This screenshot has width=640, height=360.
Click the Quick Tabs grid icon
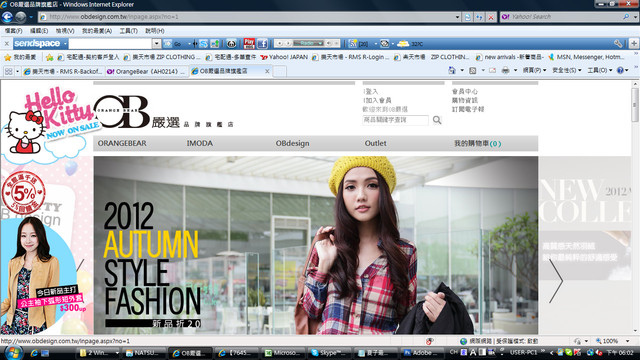8,71
